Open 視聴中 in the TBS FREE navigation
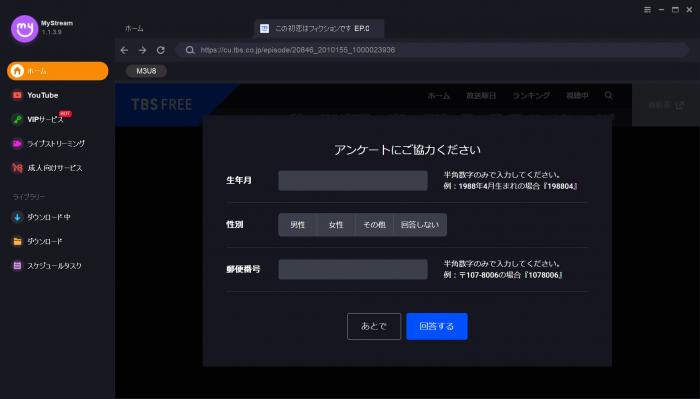Screen dimensions: 700x399 coord(577,96)
